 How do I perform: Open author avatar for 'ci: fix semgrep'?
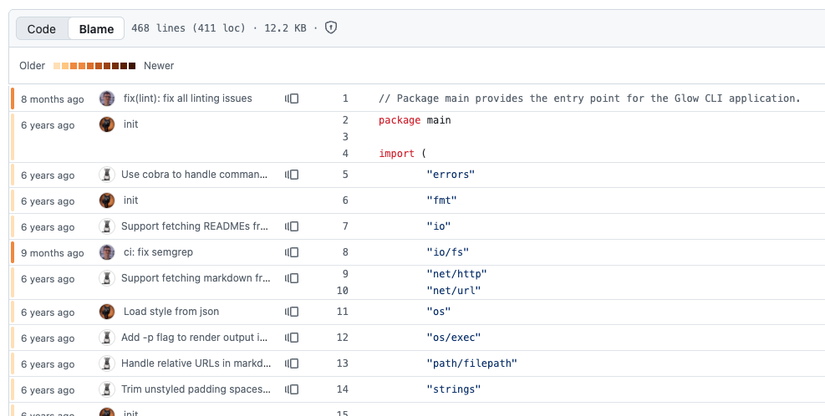coord(107,252)
